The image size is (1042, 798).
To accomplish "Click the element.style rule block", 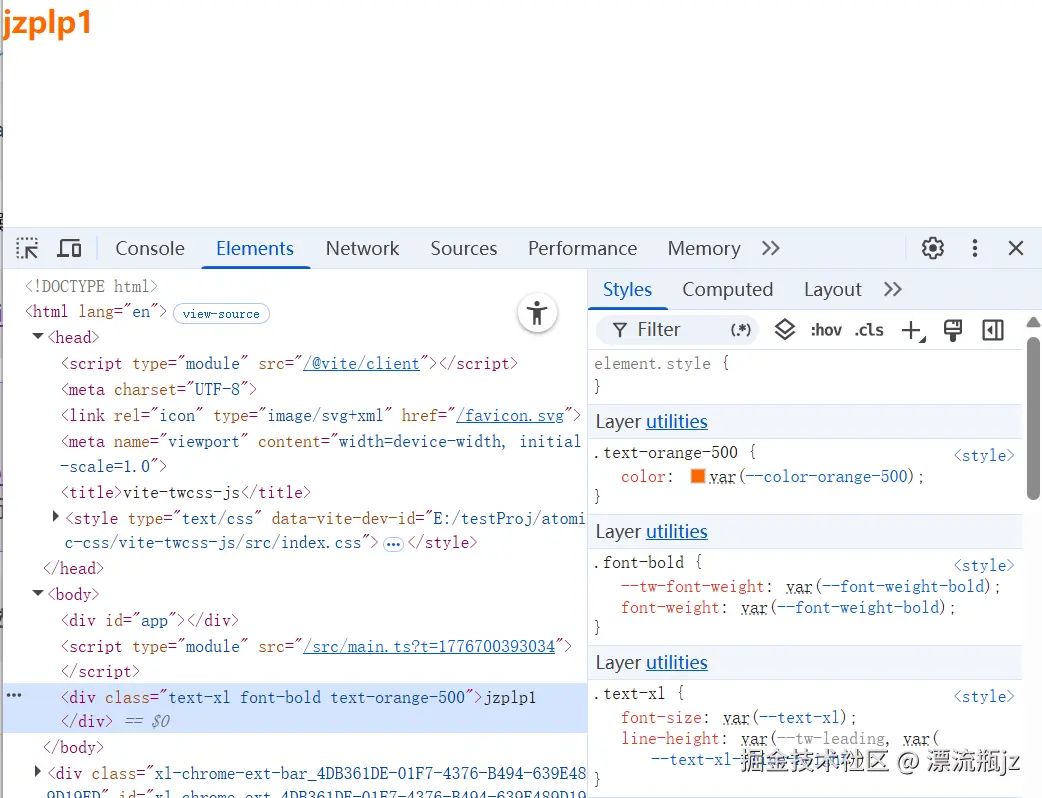I will 804,375.
